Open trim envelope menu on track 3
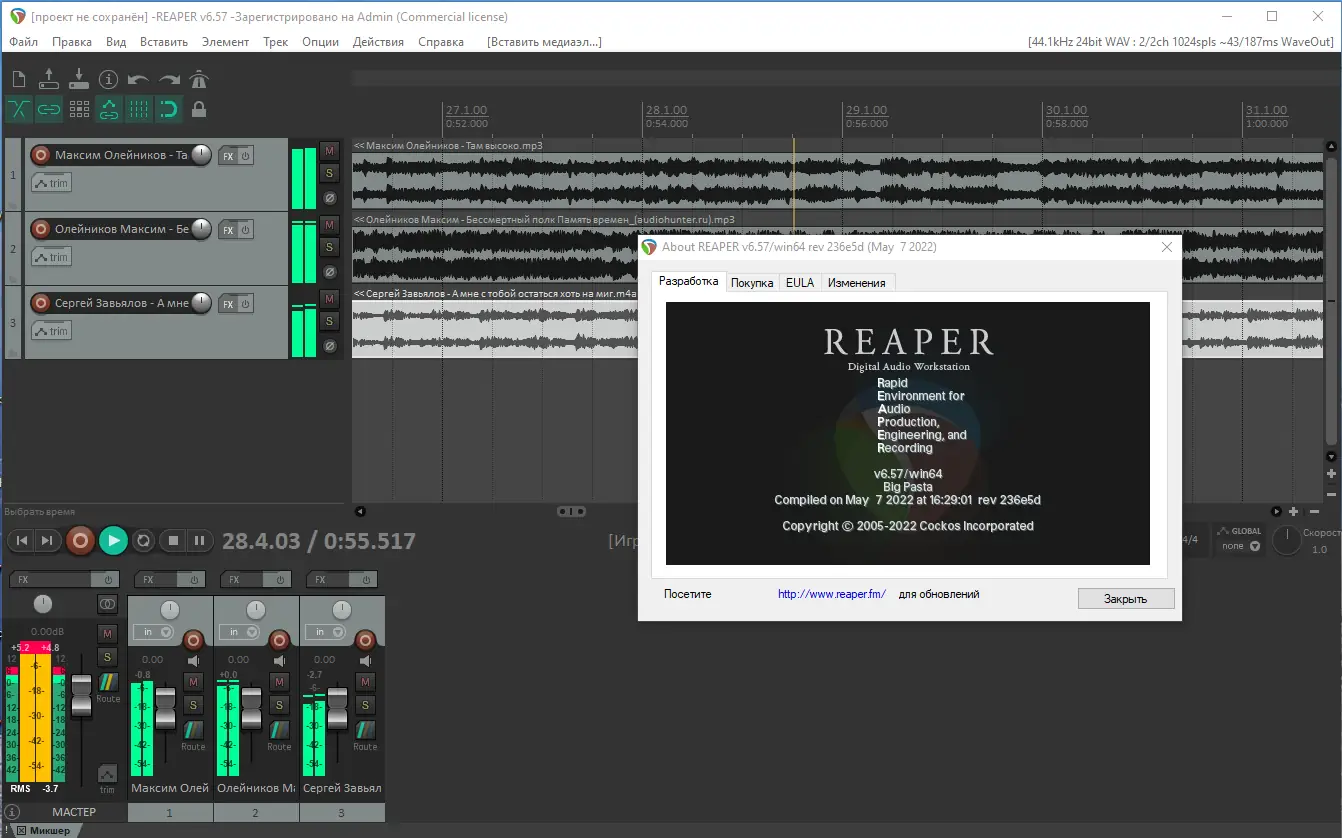 [51, 331]
